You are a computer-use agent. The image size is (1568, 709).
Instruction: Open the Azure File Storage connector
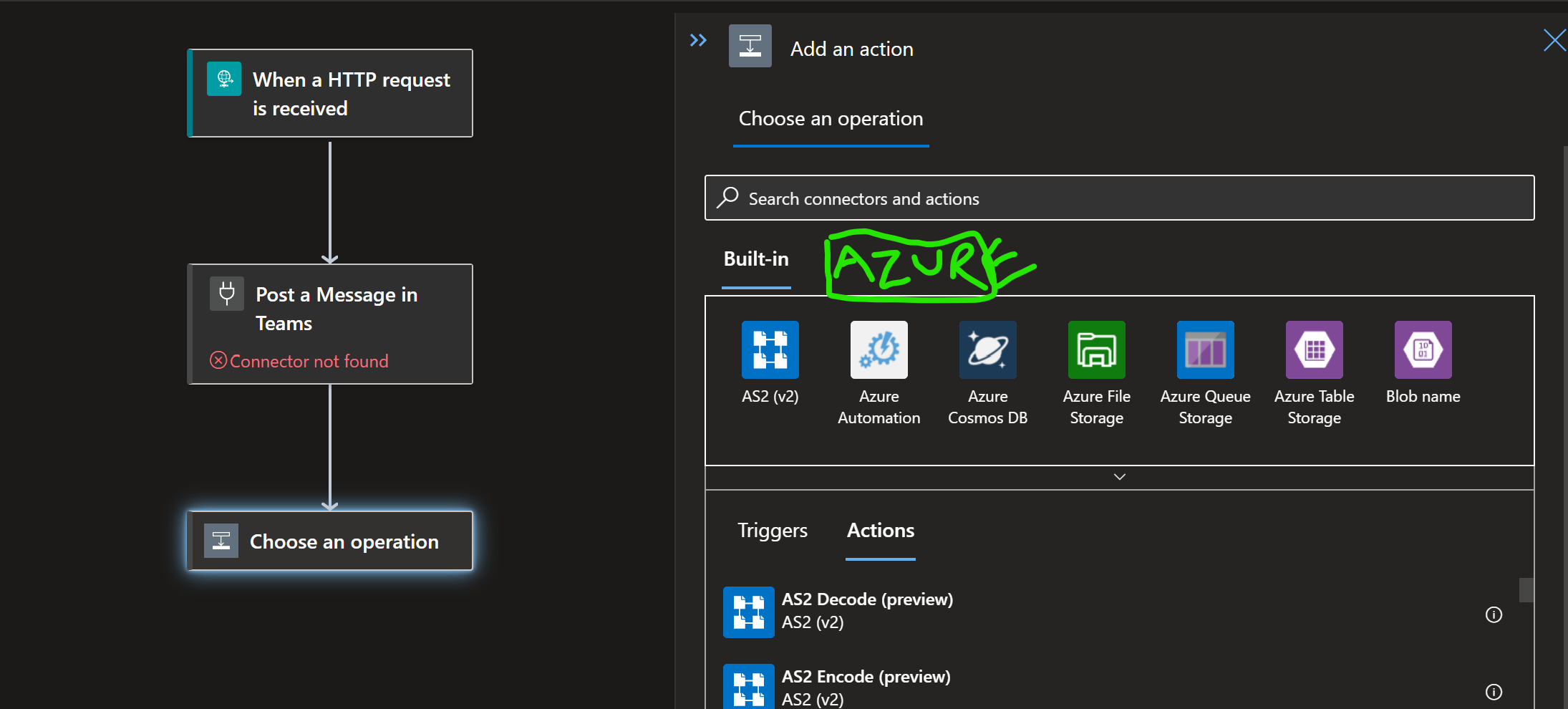tap(1096, 350)
